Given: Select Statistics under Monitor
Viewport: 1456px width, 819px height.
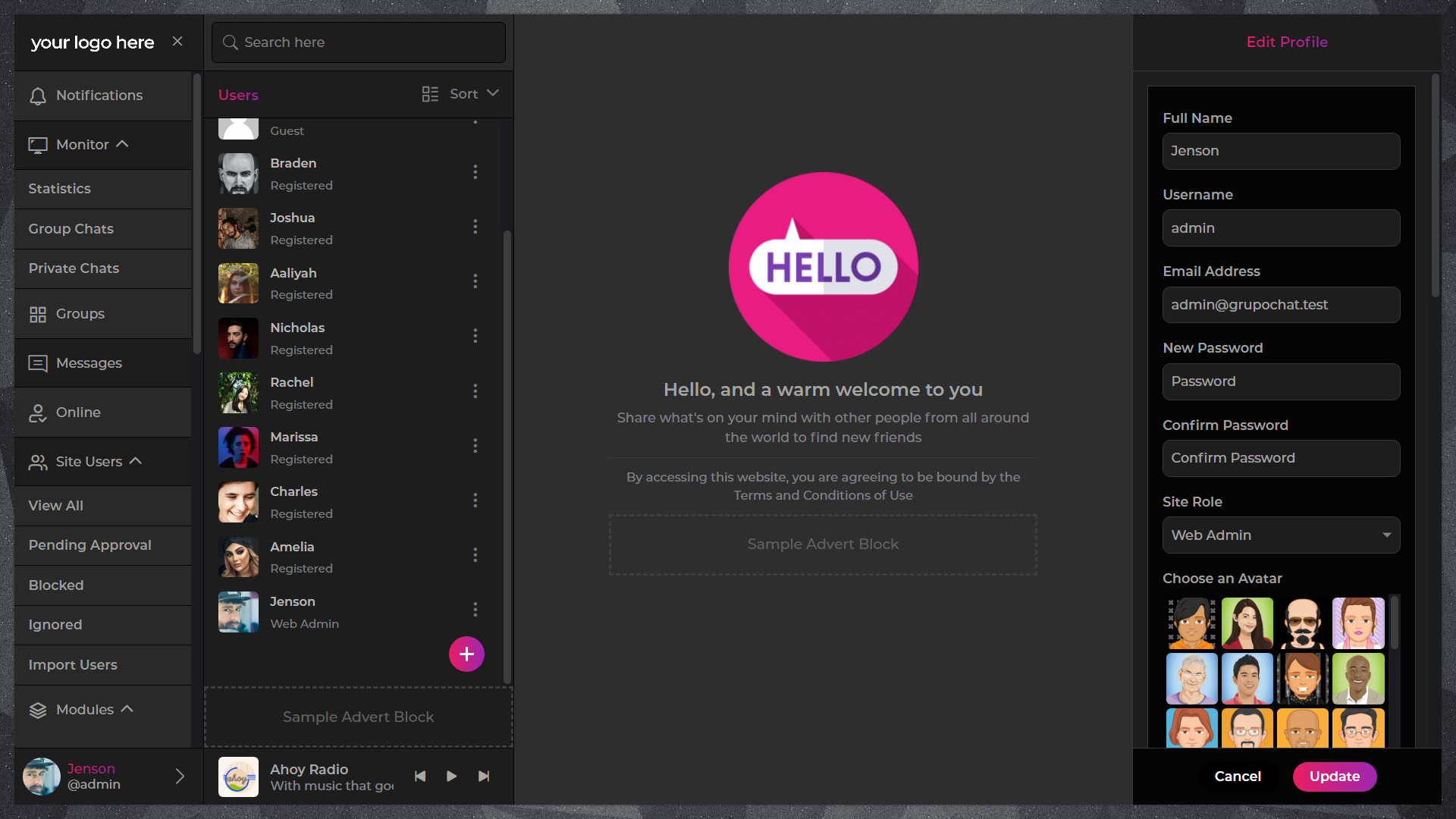Looking at the screenshot, I should pyautogui.click(x=59, y=189).
